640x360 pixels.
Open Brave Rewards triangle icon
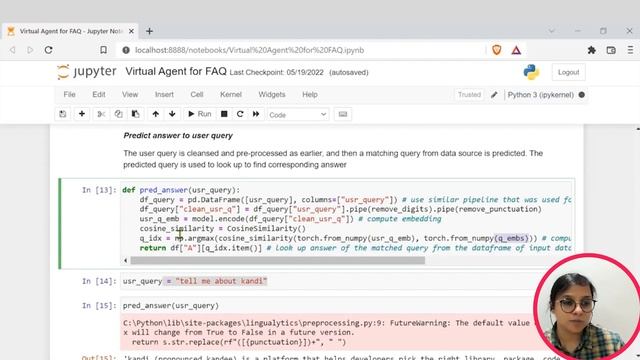(516, 50)
